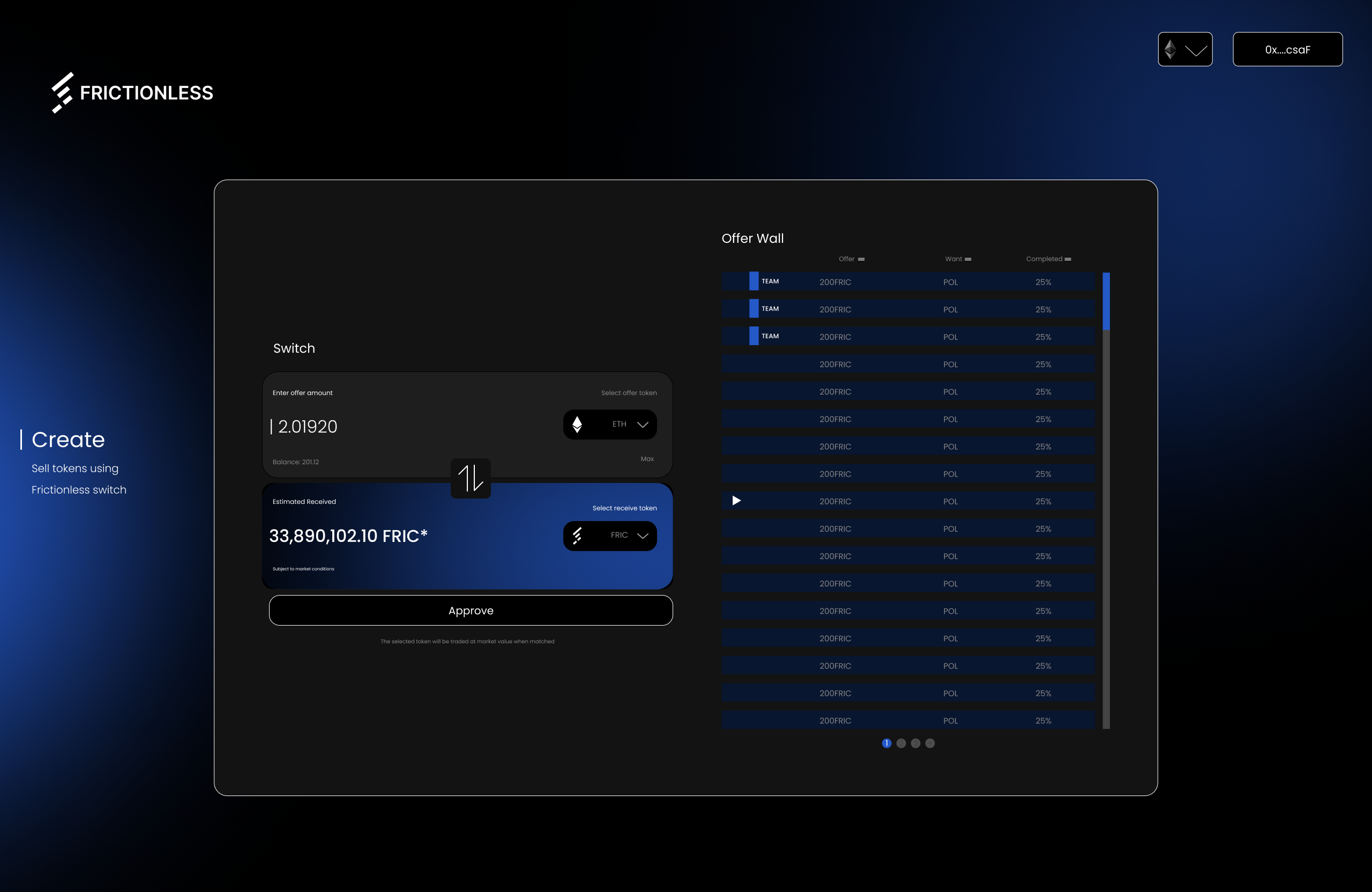Select first active pagination page
1372x892 pixels.
click(886, 743)
